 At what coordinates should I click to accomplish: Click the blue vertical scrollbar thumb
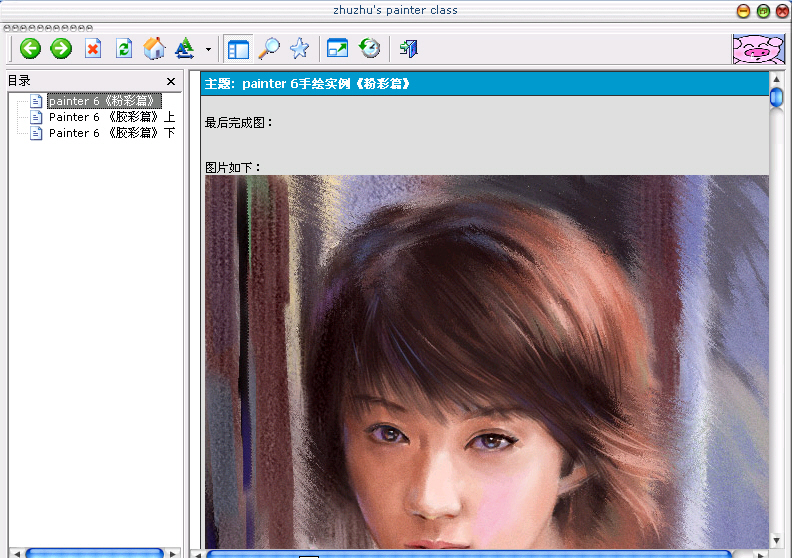(x=776, y=97)
